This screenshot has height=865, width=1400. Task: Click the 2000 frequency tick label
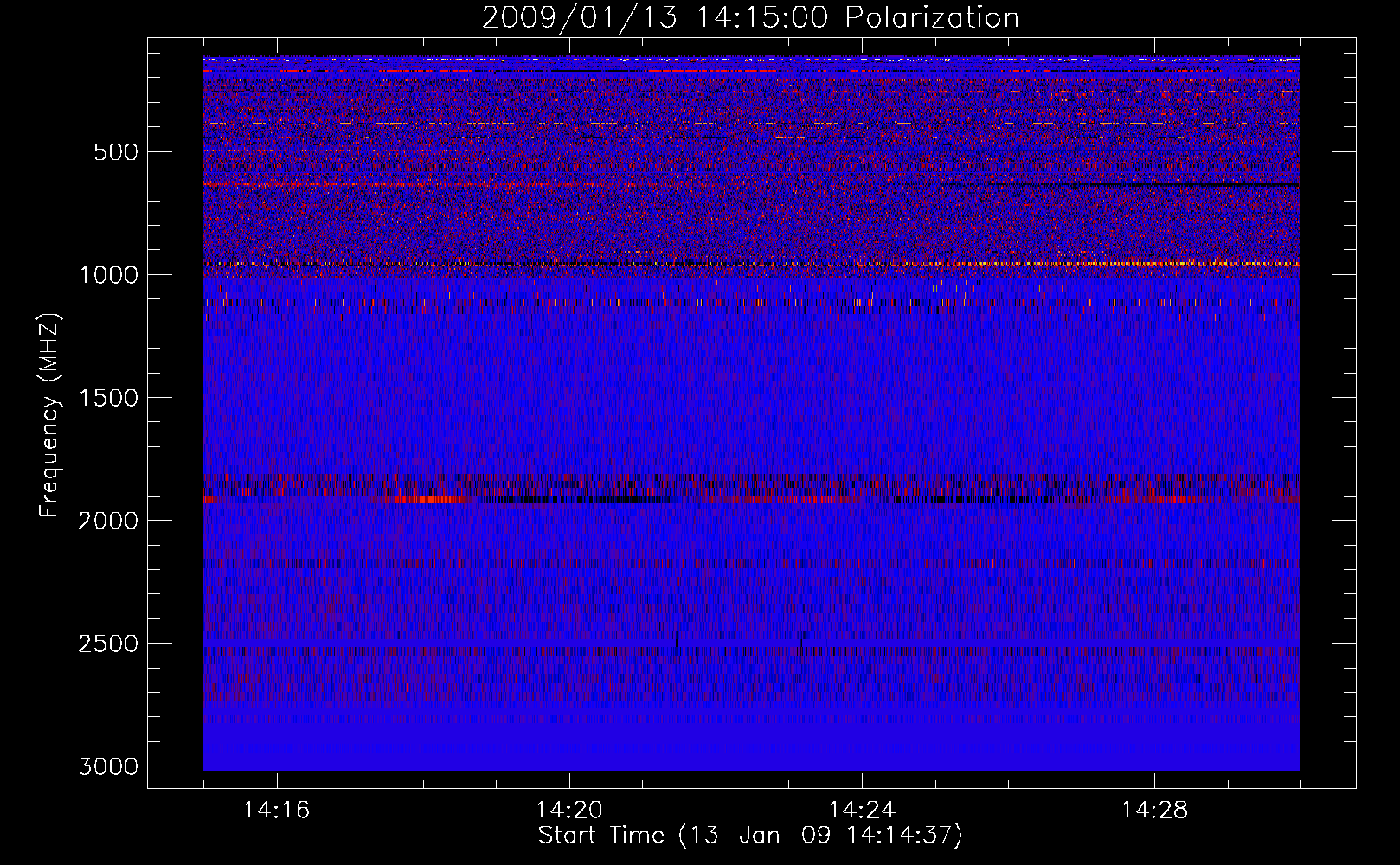pos(108,521)
